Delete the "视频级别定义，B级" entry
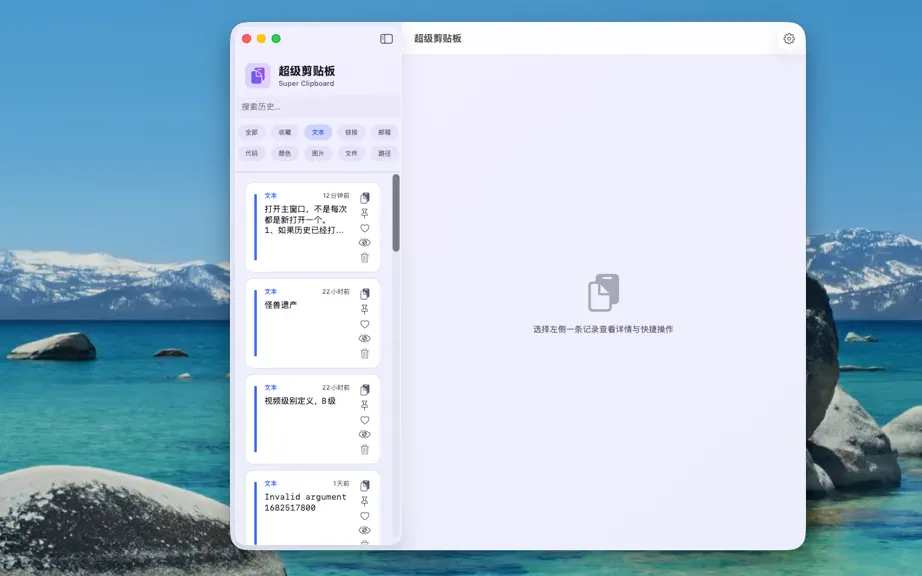The image size is (922, 576). (365, 449)
